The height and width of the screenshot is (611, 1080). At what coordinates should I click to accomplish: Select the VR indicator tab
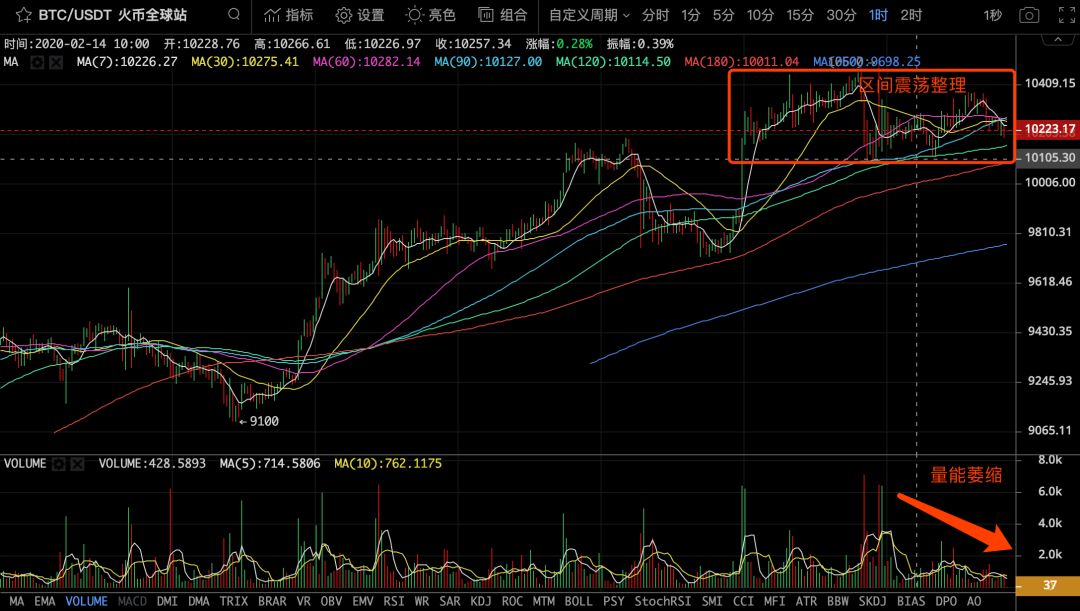pos(304,601)
